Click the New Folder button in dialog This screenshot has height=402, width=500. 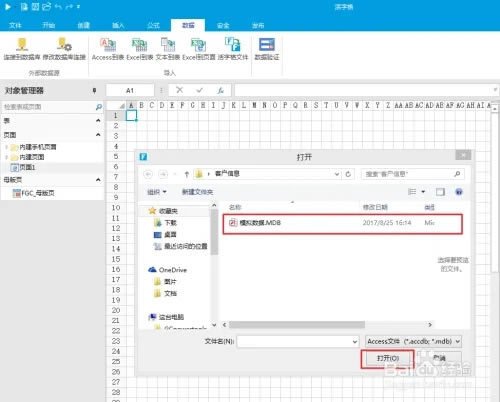[x=197, y=192]
